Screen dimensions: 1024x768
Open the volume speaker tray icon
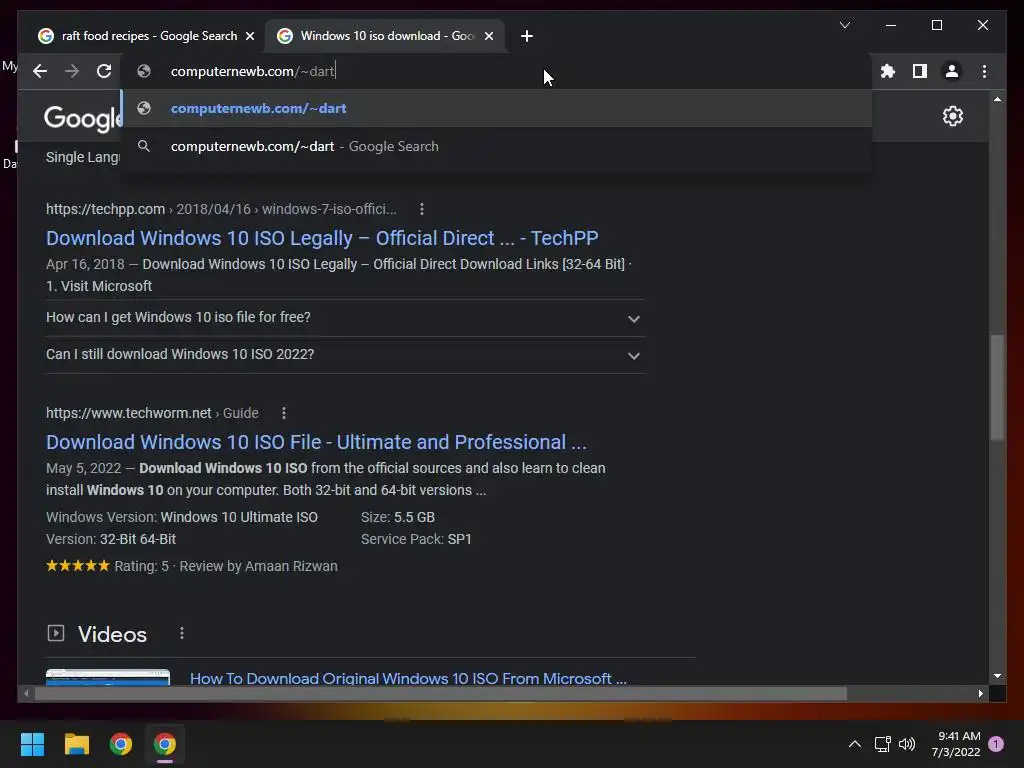pos(906,744)
